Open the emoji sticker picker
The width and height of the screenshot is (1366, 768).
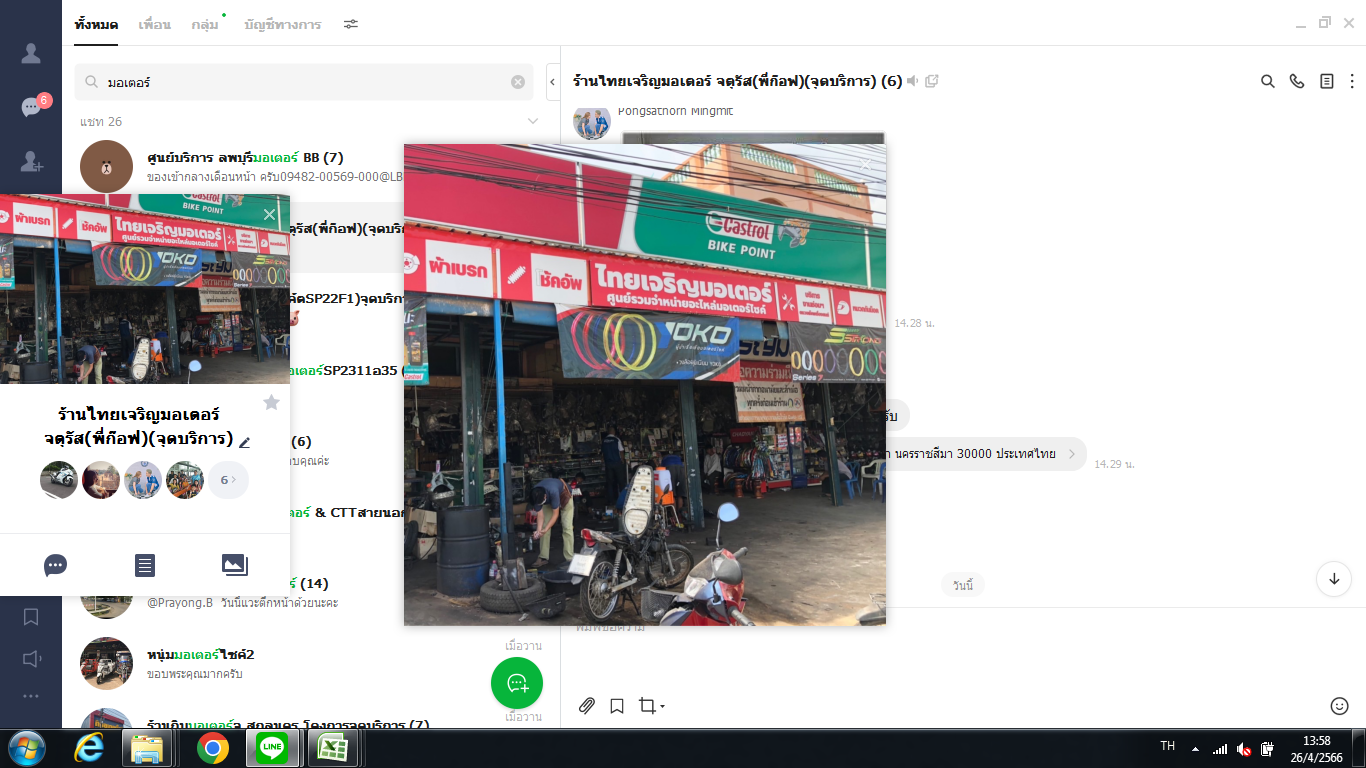pyautogui.click(x=1339, y=706)
